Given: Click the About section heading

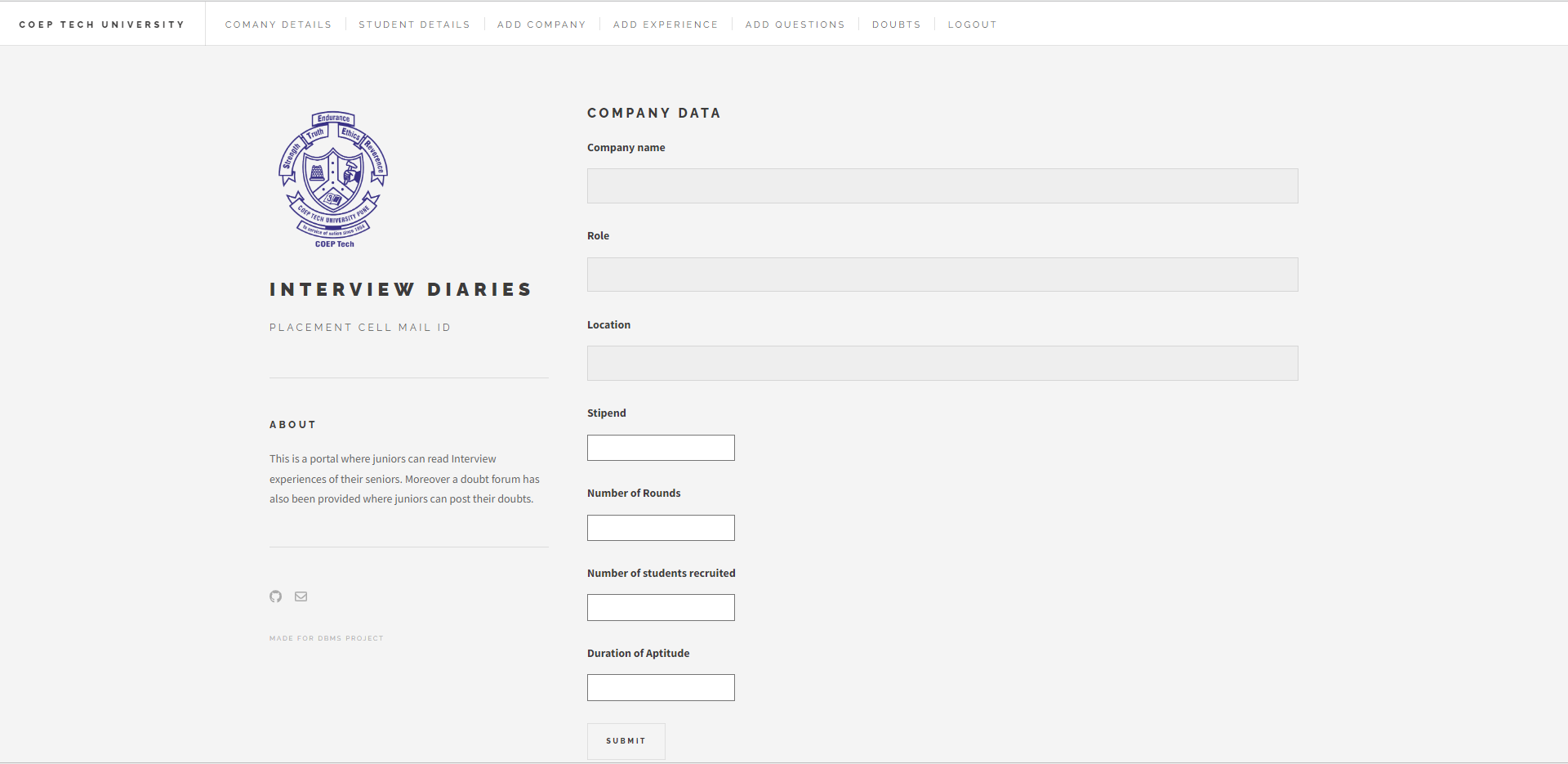Looking at the screenshot, I should pyautogui.click(x=293, y=425).
